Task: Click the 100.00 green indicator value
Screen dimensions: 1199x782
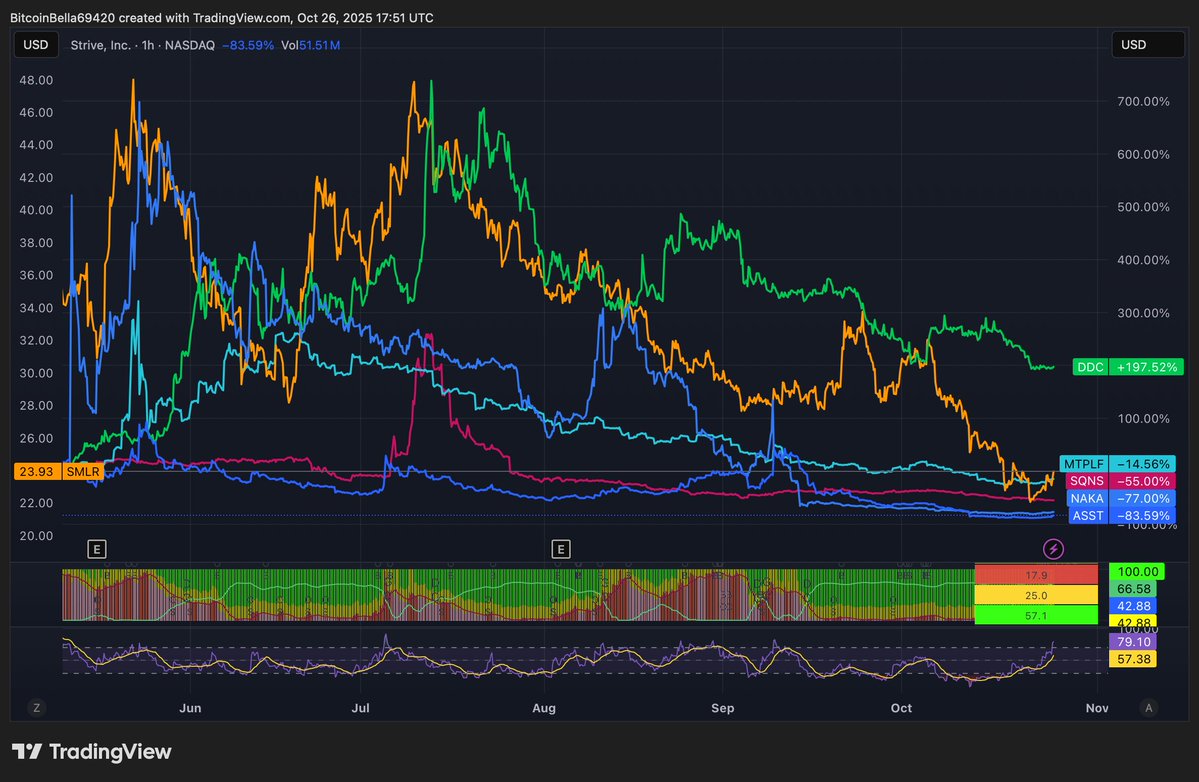Action: pos(1137,571)
